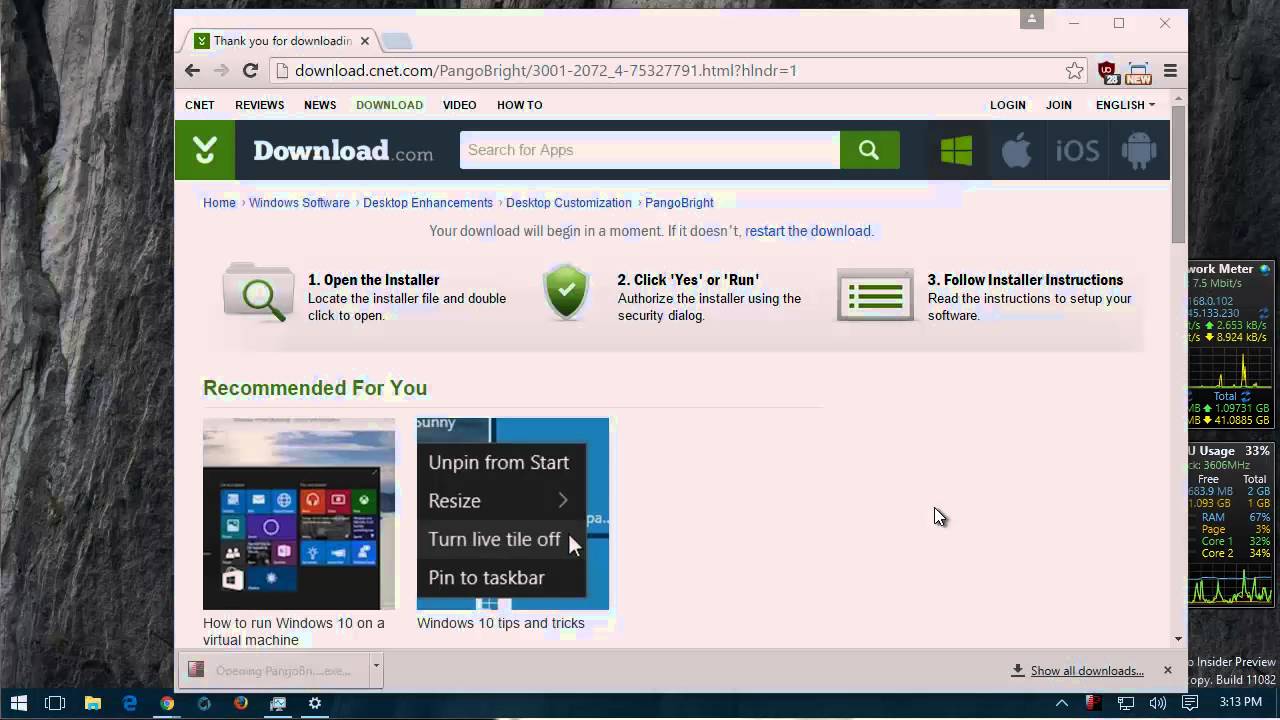Click the screenshot extension icon labeled NEW
Viewport: 1280px width, 720px height.
pos(1138,72)
